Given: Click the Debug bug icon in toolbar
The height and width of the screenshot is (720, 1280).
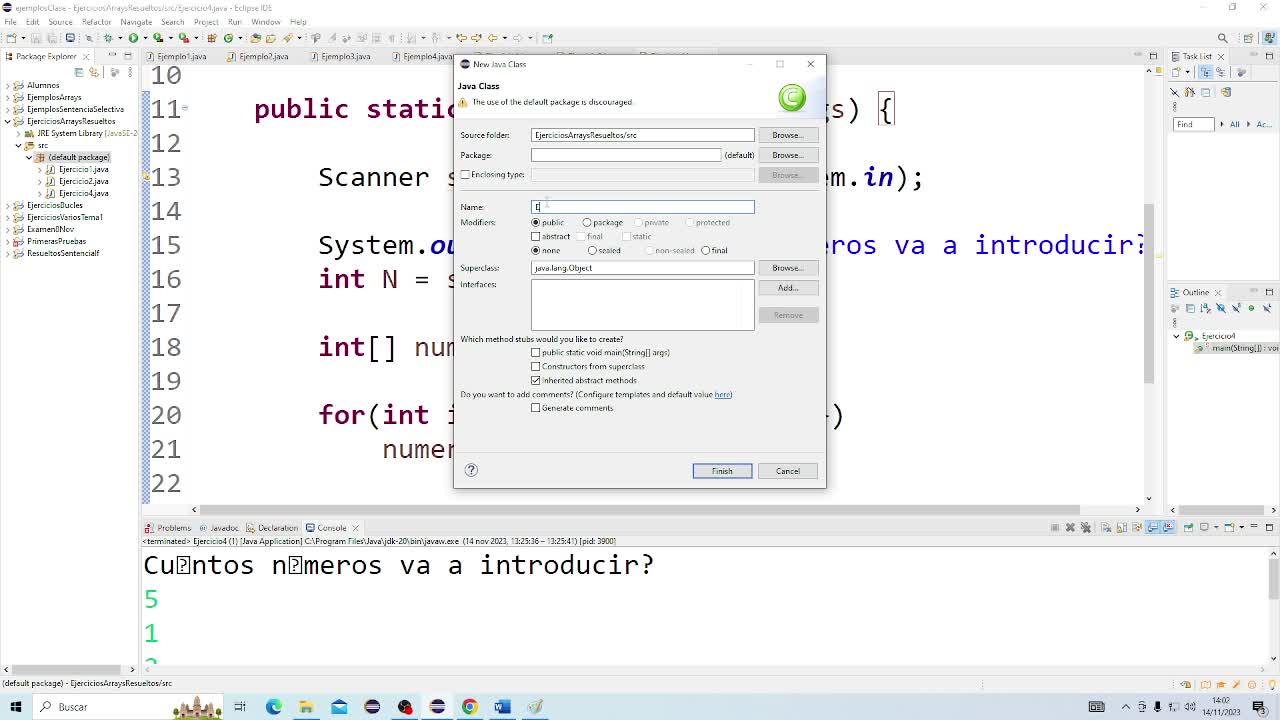Looking at the screenshot, I should [107, 38].
